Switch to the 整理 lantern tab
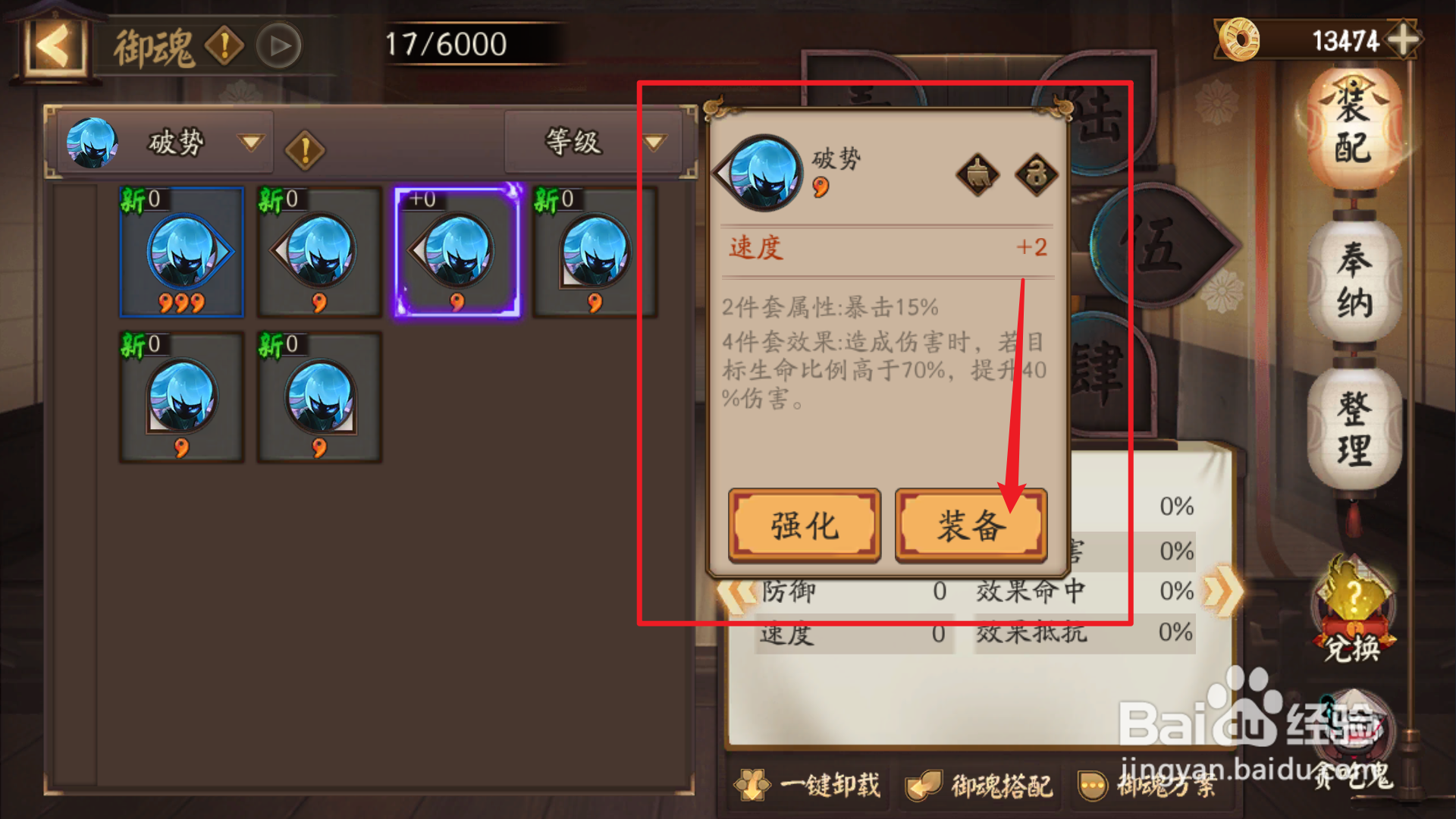 pos(1354,429)
